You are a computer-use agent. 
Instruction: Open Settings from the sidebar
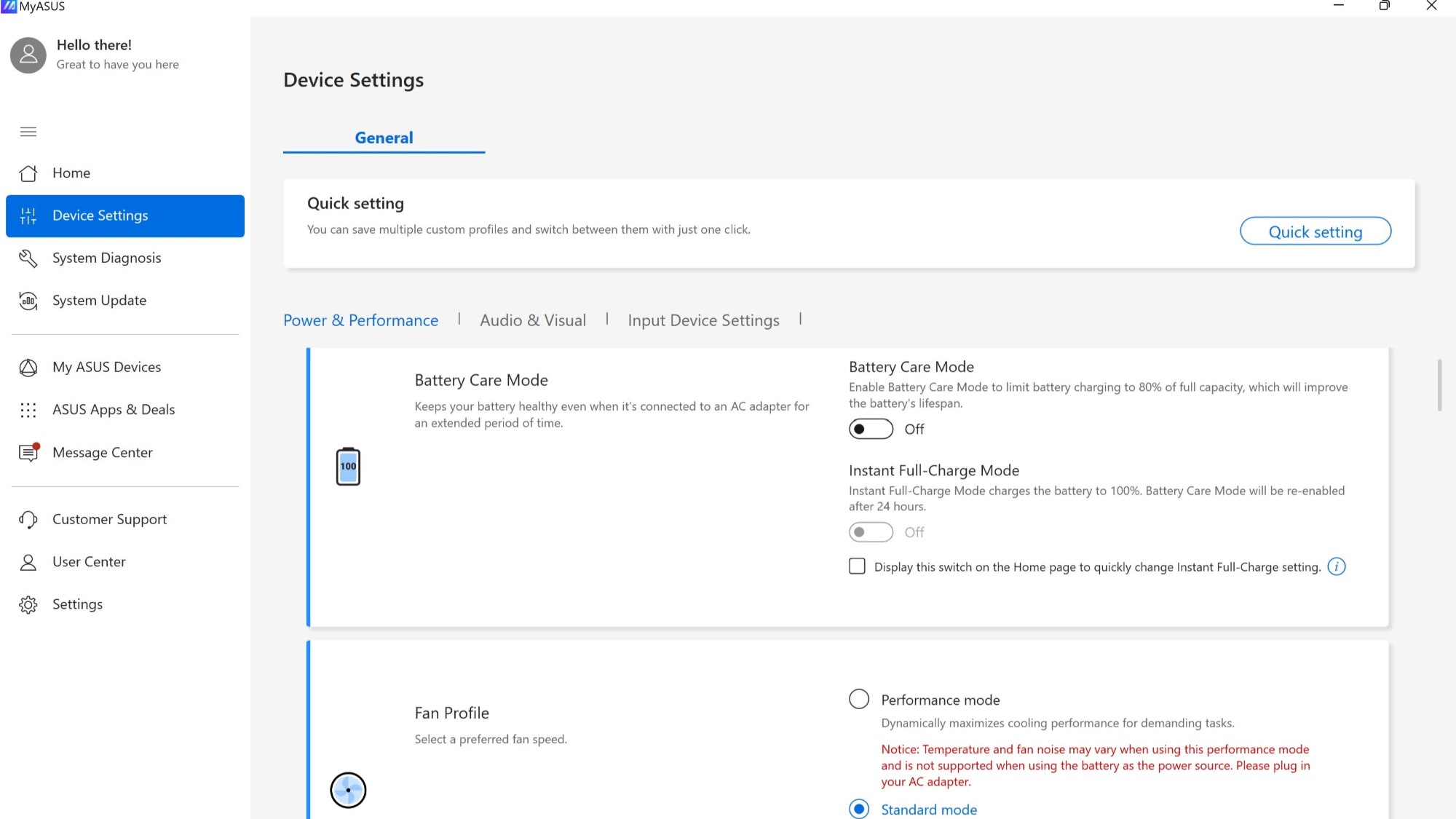point(125,604)
